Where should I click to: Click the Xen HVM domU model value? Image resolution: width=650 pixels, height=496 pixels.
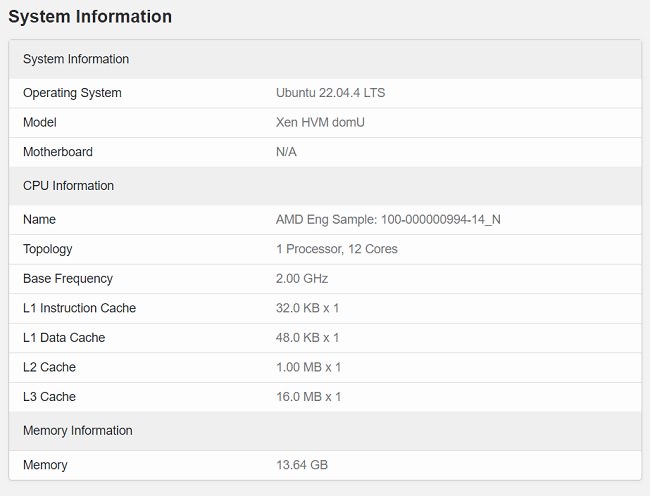coord(320,122)
